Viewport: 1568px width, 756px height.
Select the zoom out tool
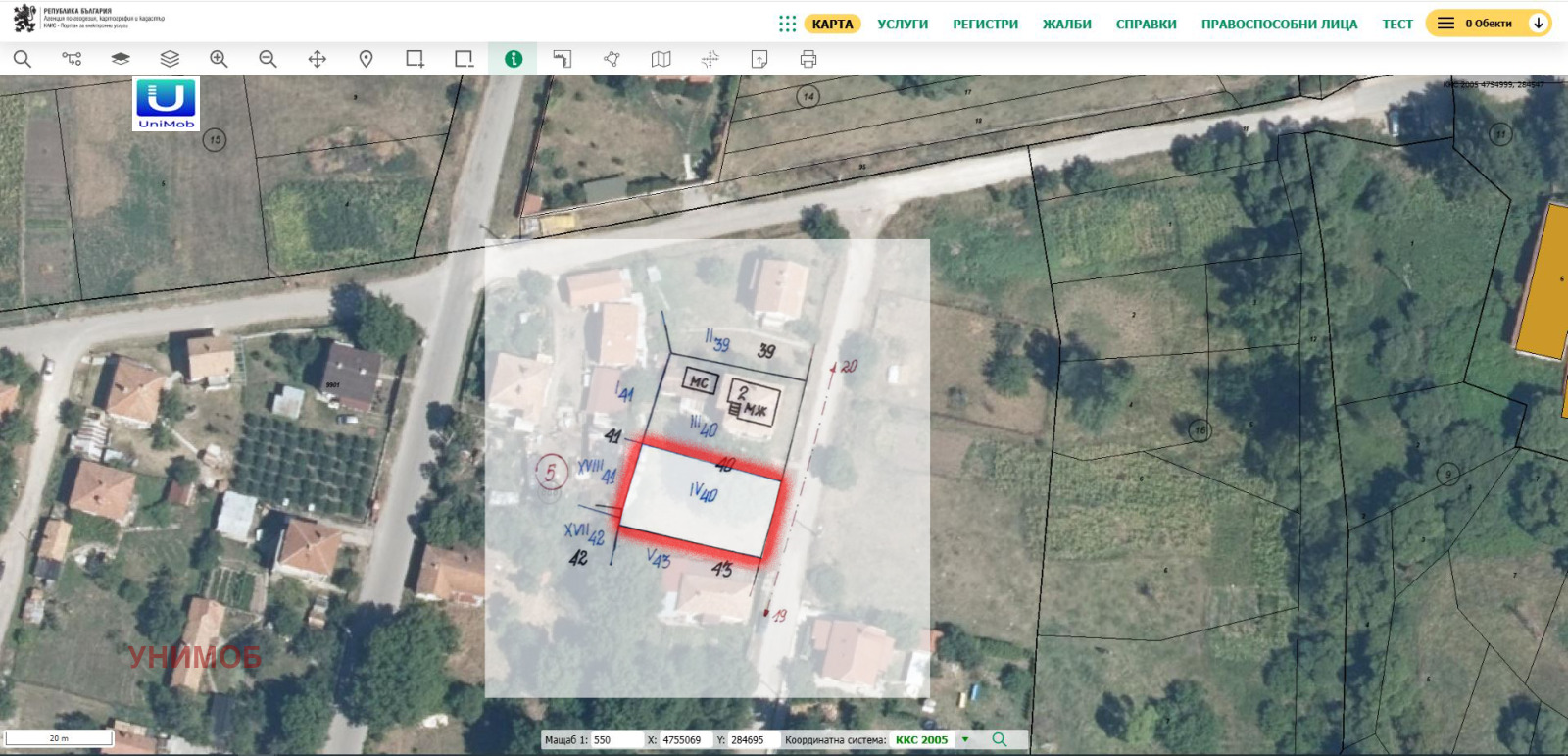pyautogui.click(x=268, y=59)
